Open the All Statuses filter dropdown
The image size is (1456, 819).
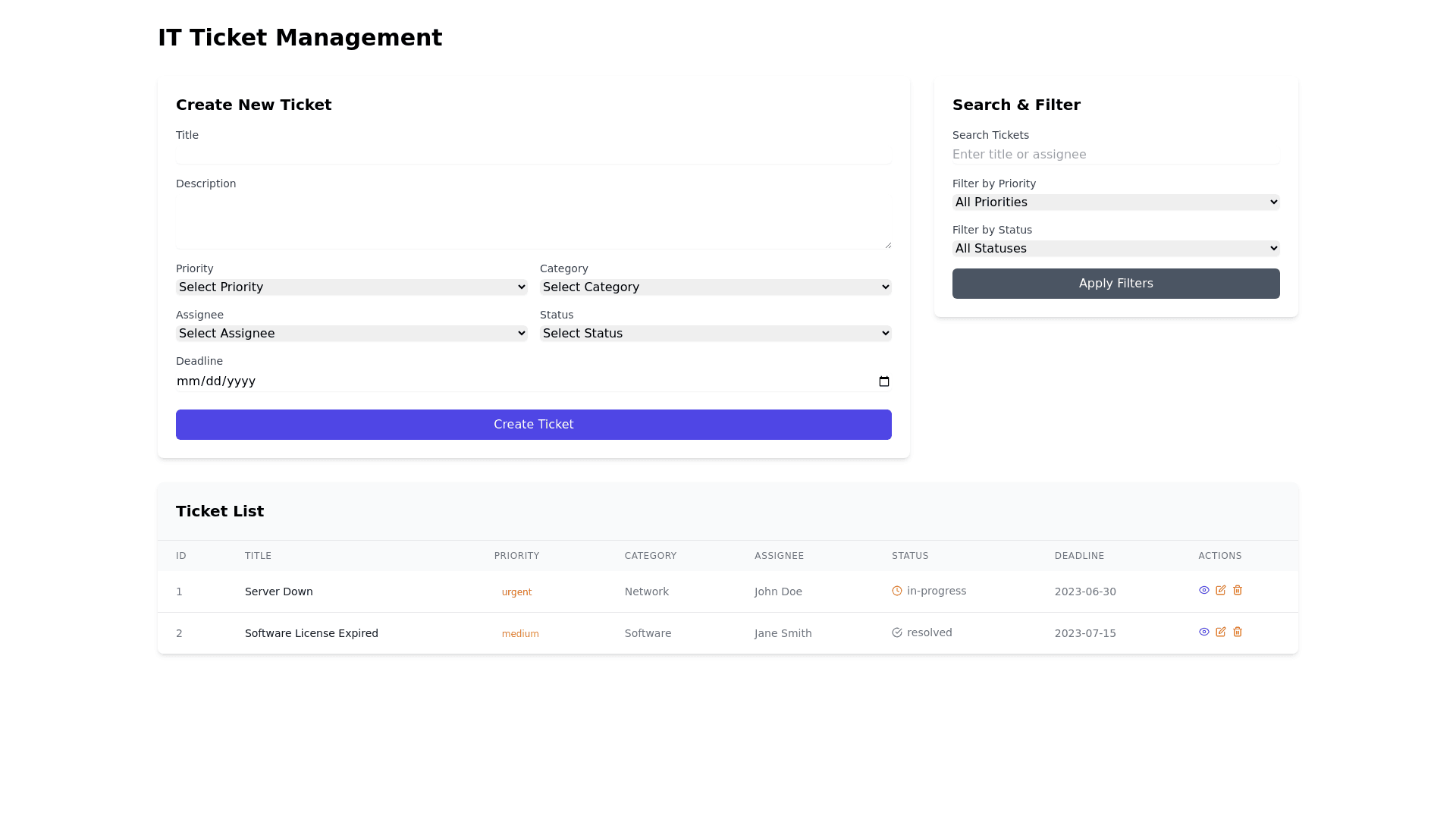[x=1116, y=249]
